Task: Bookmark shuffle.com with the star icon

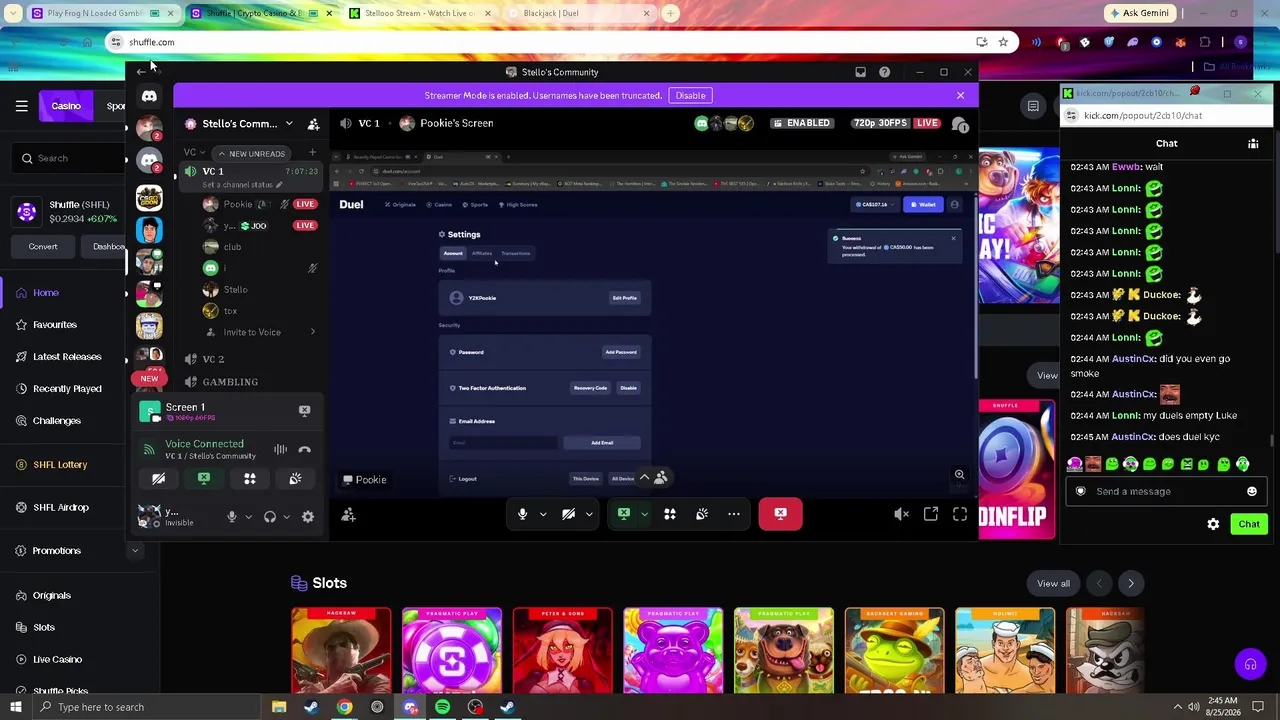Action: click(1003, 42)
